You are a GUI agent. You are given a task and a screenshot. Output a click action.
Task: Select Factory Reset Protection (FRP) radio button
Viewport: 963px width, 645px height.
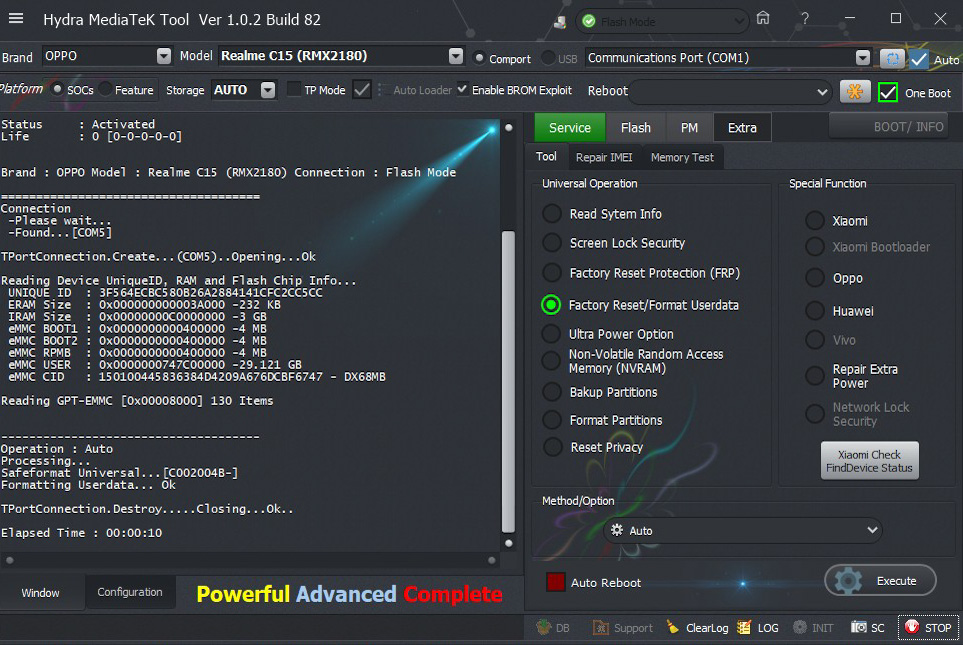pos(552,273)
